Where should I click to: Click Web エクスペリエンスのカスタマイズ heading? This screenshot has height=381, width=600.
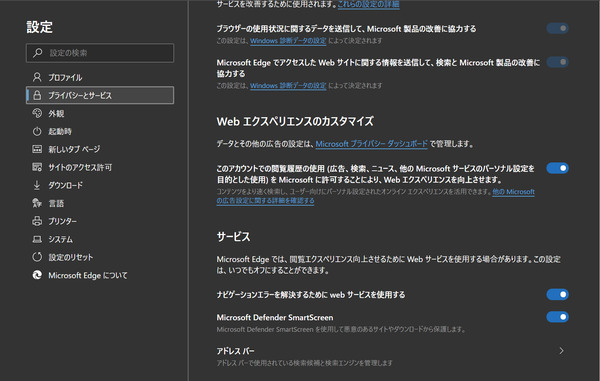pyautogui.click(x=295, y=122)
